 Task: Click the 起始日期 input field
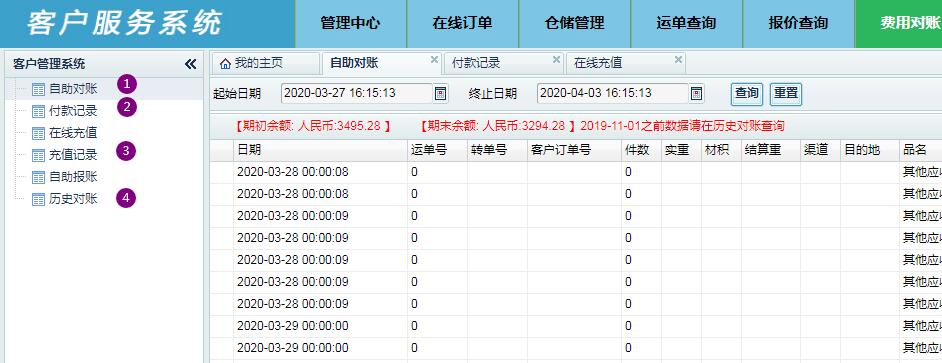357,94
